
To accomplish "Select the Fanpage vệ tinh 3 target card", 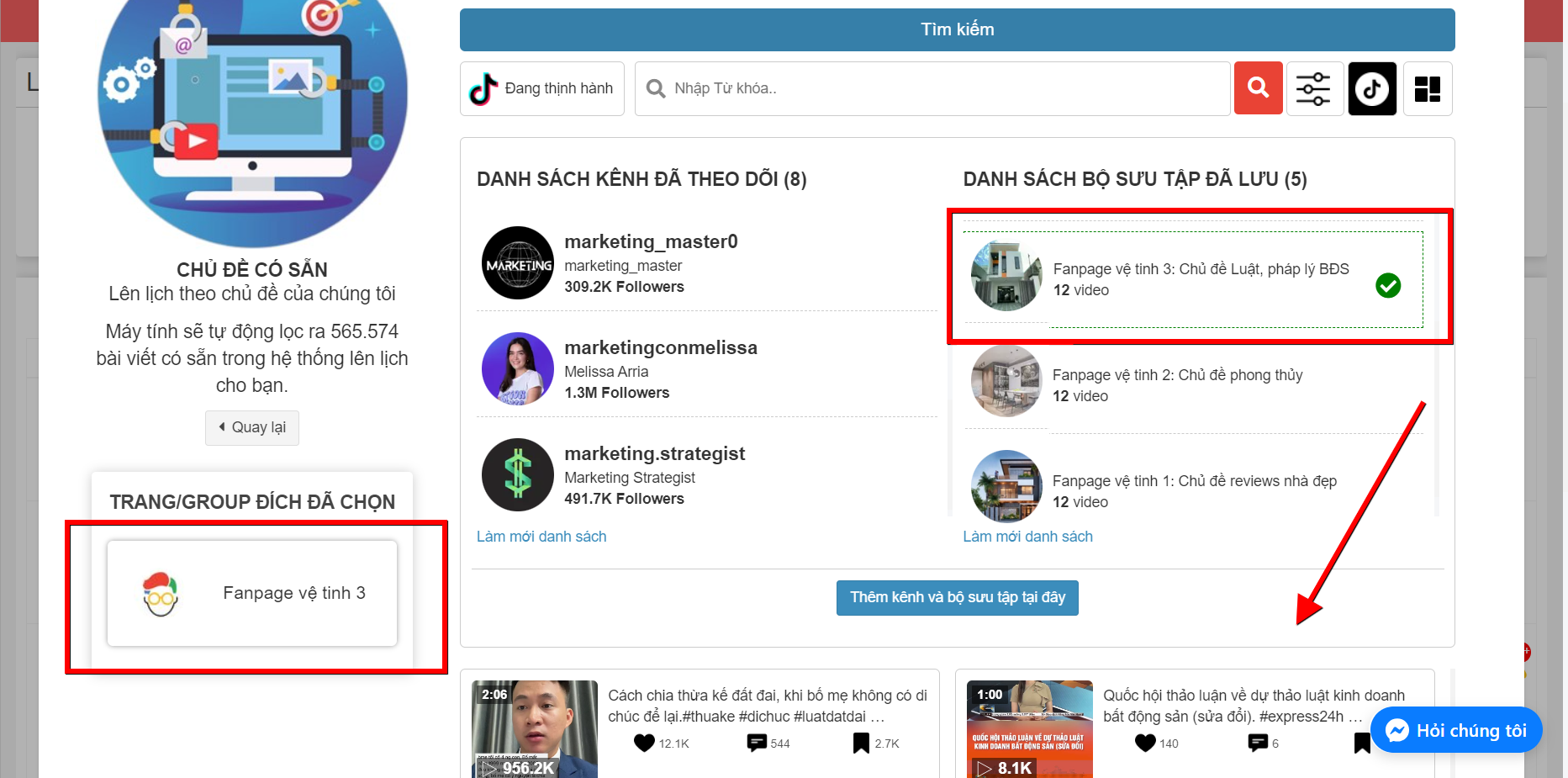I will (252, 593).
